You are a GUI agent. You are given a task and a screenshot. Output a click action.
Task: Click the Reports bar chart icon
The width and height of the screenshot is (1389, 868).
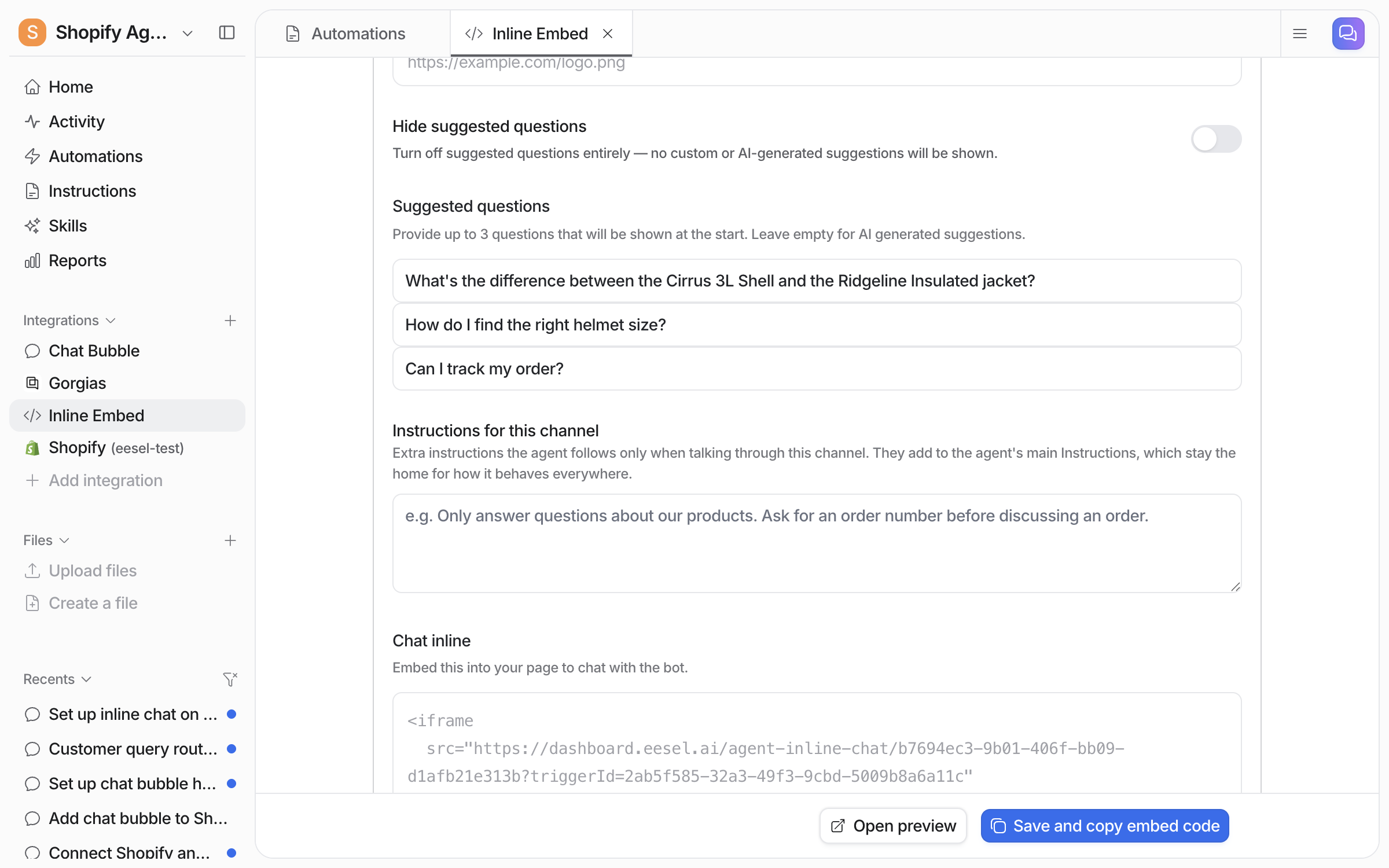pyautogui.click(x=32, y=260)
